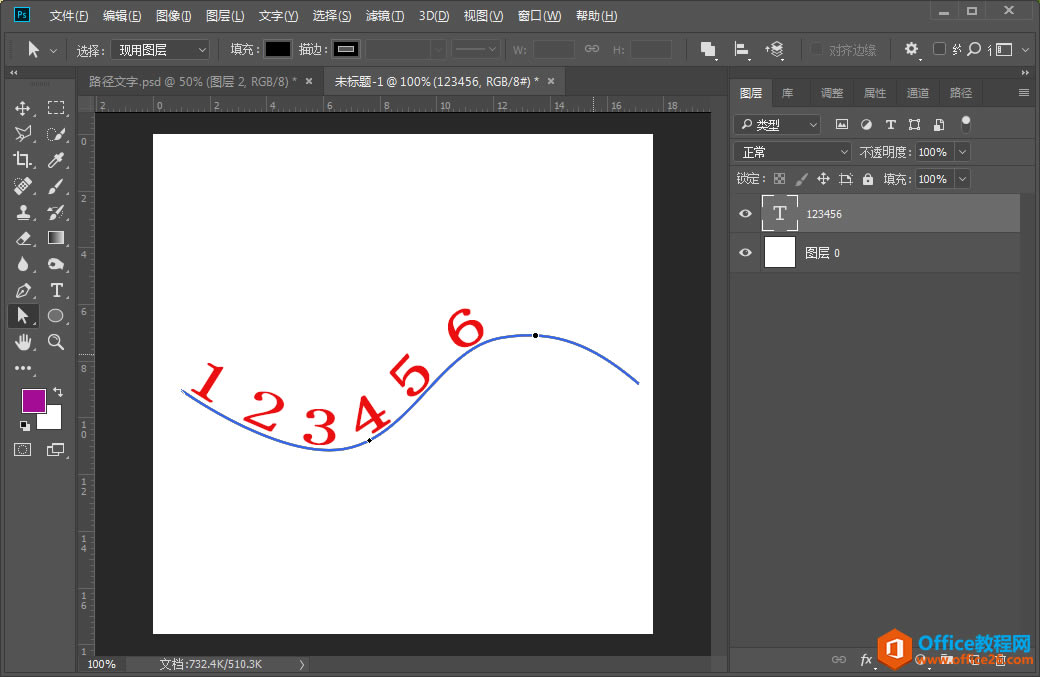This screenshot has height=677, width=1040.
Task: Open the 文件(F) menu
Action: [68, 15]
